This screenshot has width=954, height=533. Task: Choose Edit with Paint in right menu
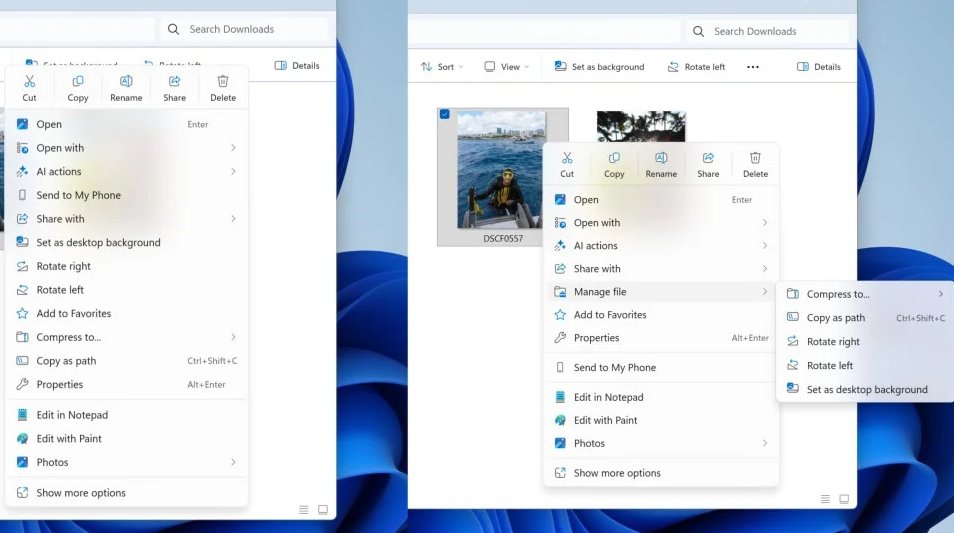661,420
